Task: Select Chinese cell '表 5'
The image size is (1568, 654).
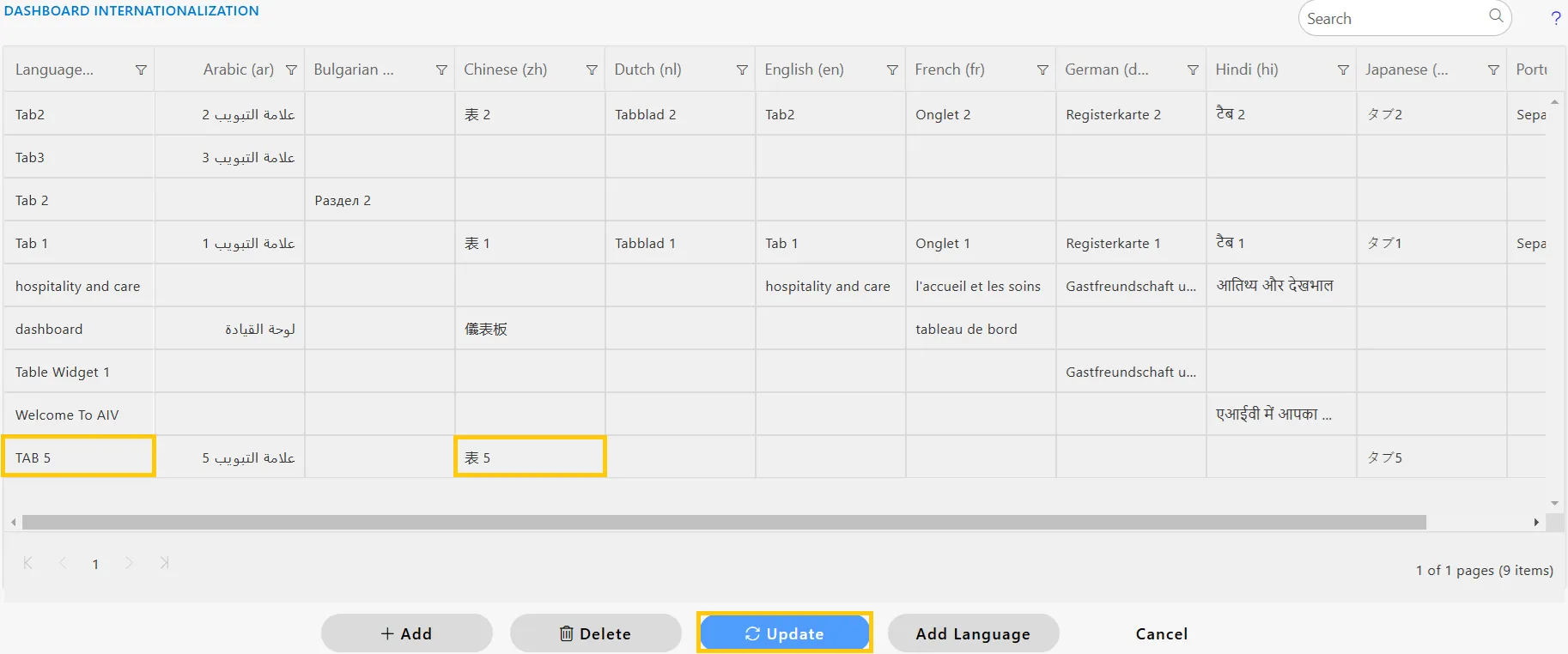Action: click(530, 457)
